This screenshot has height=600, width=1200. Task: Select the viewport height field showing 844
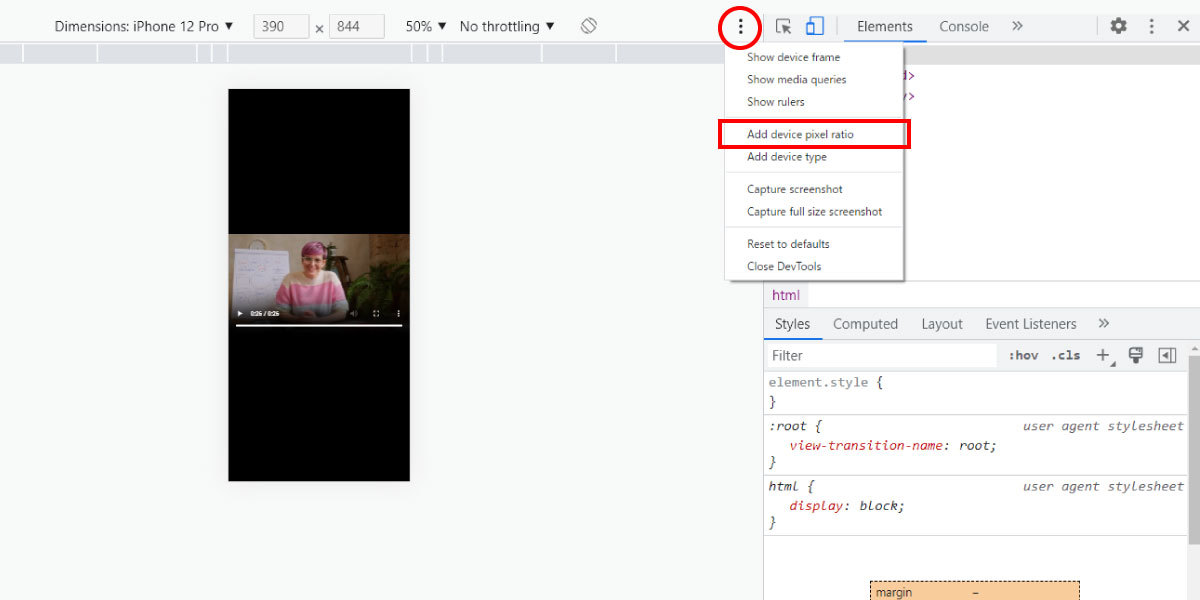pos(357,27)
